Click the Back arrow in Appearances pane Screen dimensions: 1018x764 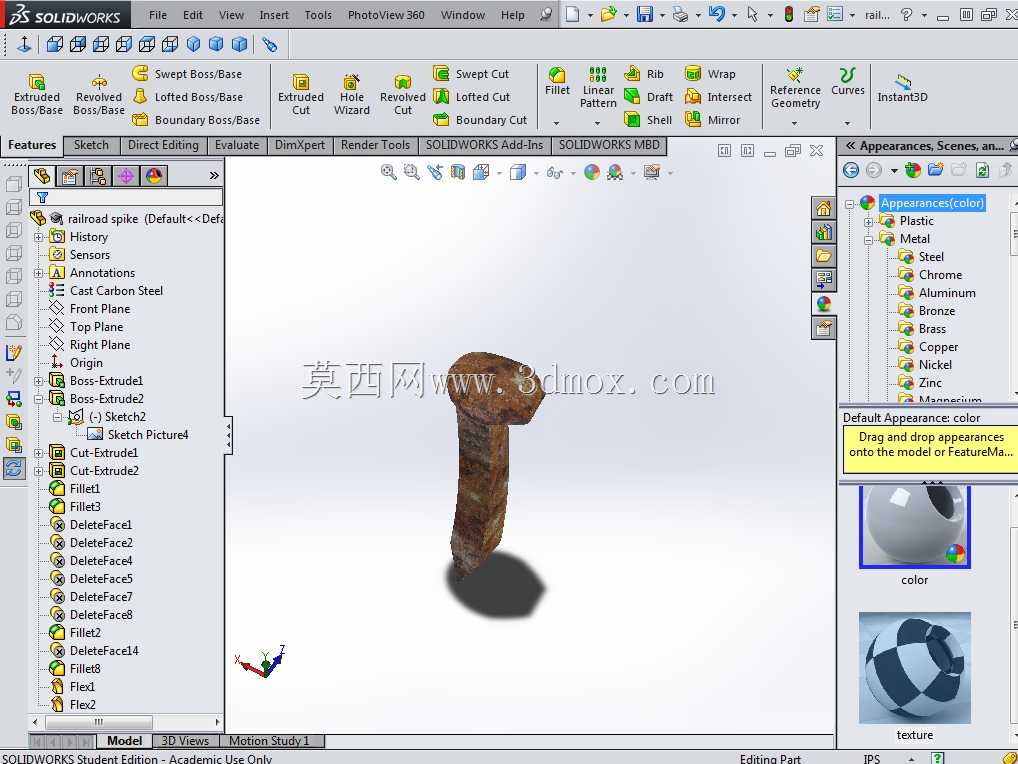coord(850,170)
